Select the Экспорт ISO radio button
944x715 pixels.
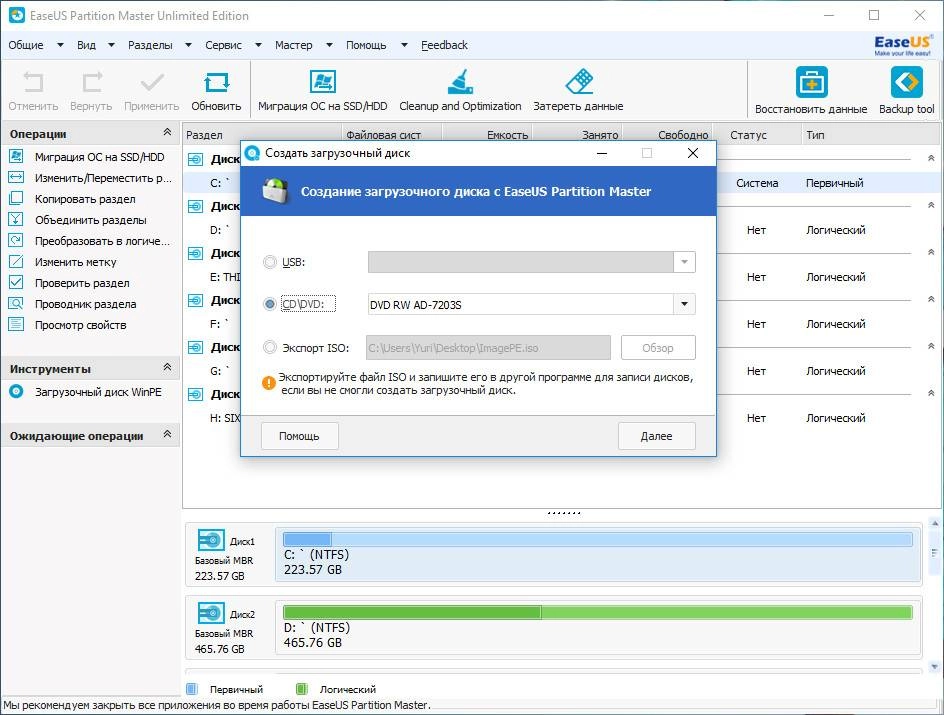click(270, 347)
